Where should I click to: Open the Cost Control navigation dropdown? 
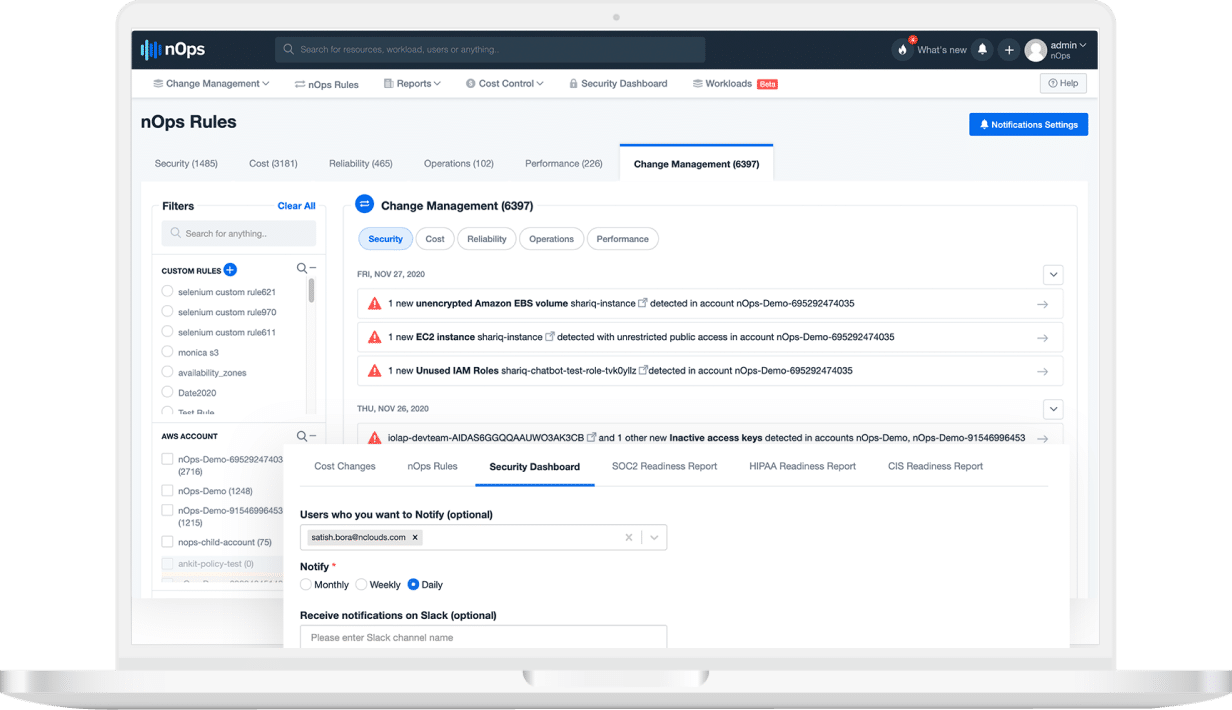click(505, 84)
